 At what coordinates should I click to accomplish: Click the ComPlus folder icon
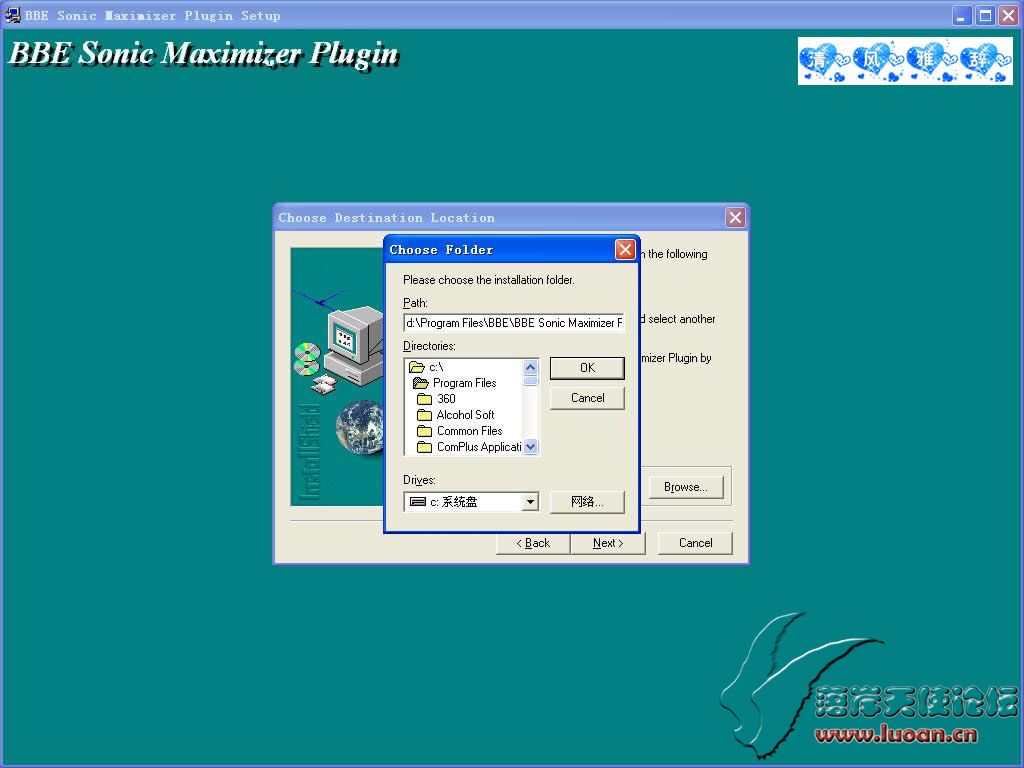click(x=424, y=447)
